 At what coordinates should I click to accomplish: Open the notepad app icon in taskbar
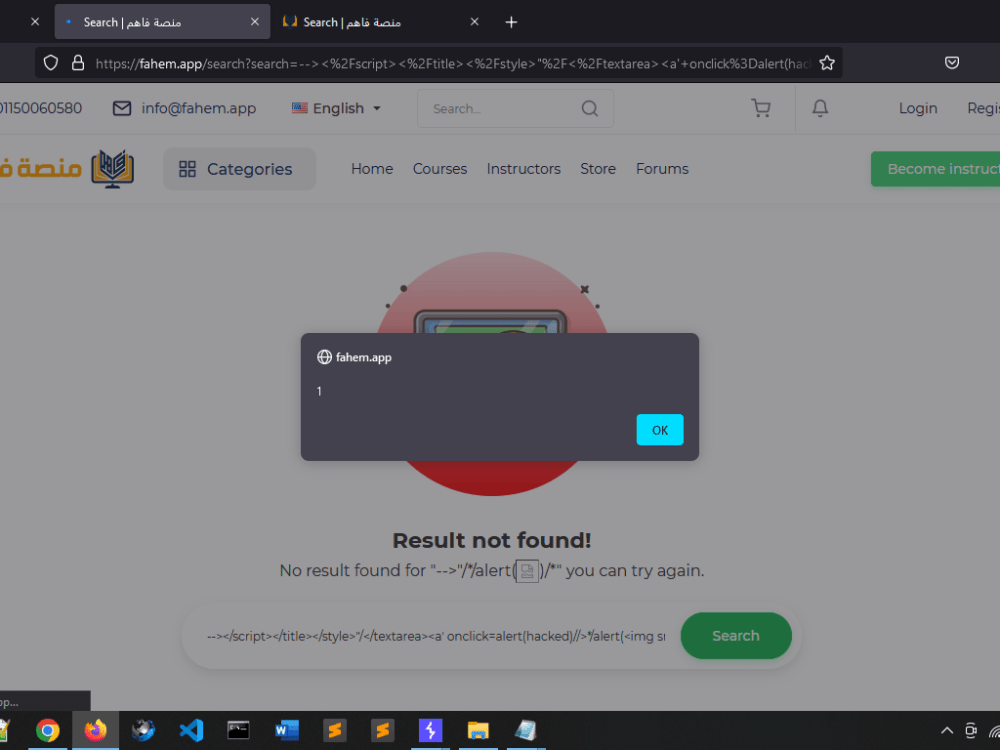(526, 730)
